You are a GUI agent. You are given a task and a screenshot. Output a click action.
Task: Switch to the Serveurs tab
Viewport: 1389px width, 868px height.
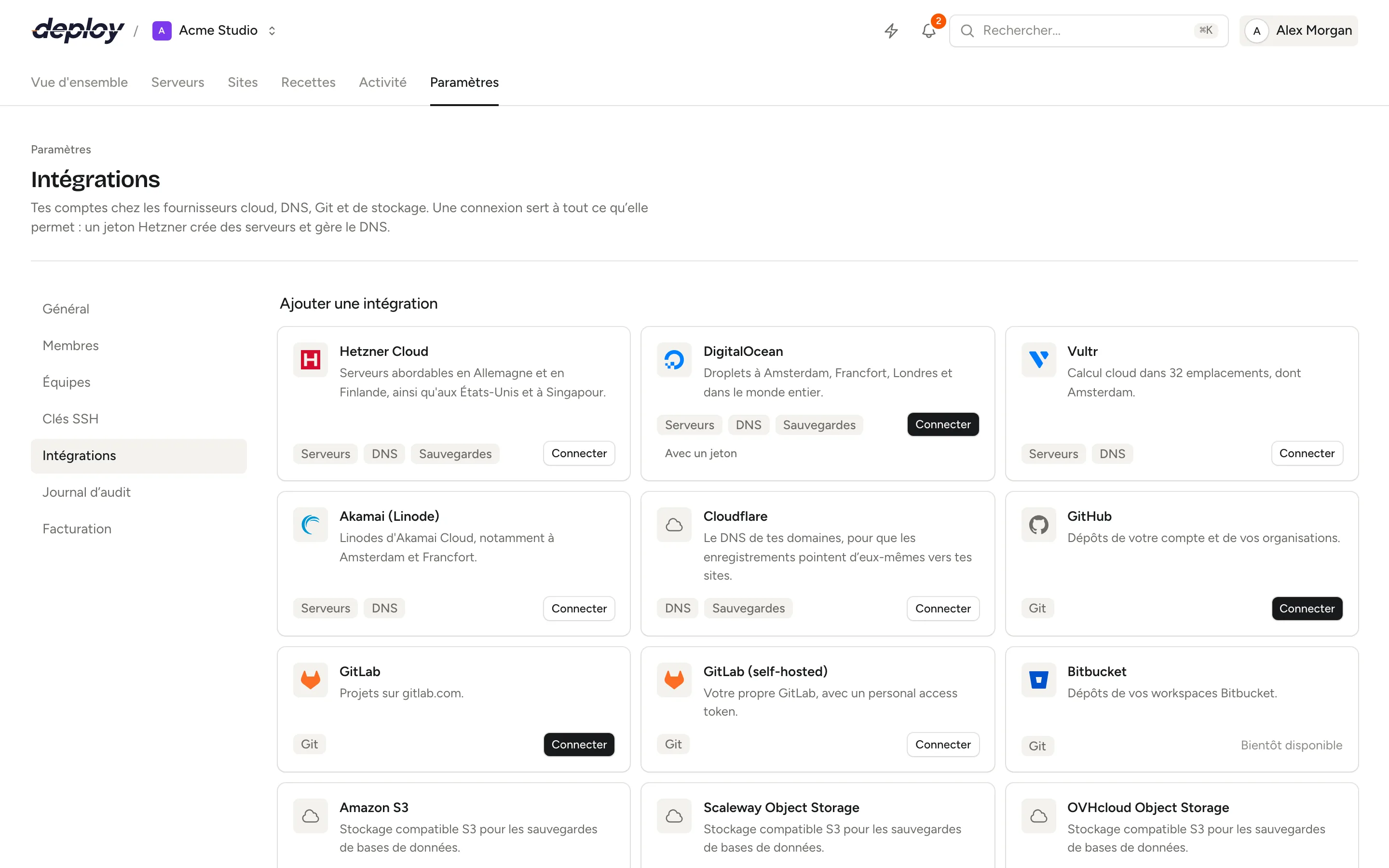[177, 82]
